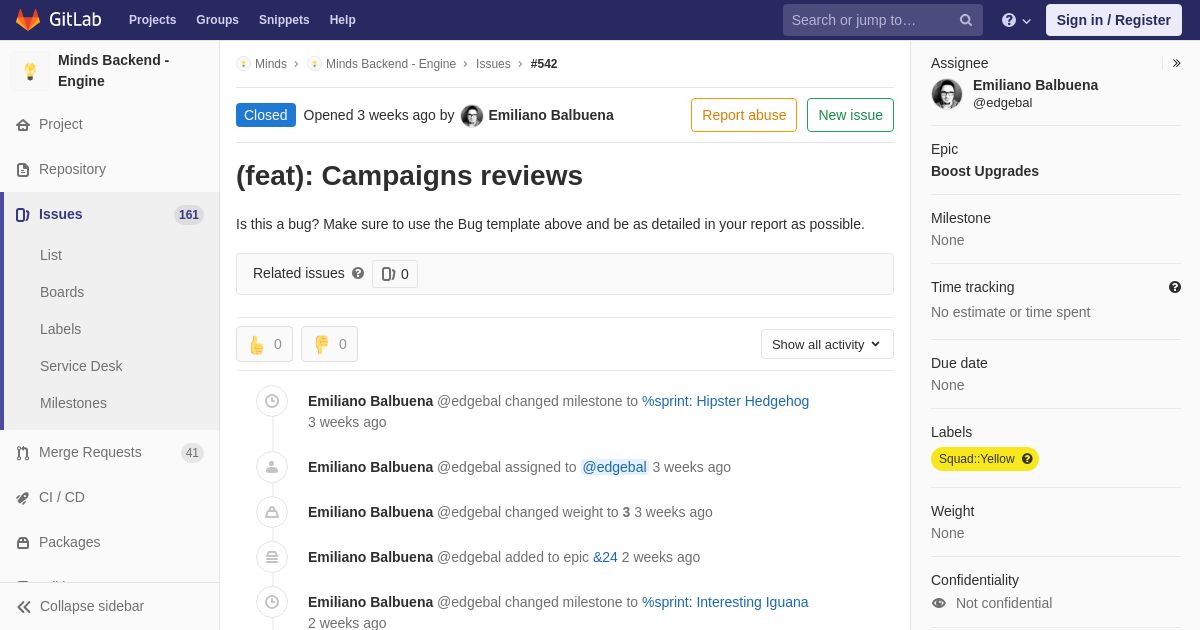Open the %sprint: Interesting Iguana milestone link
Screen dimensions: 1200x630
725,602
